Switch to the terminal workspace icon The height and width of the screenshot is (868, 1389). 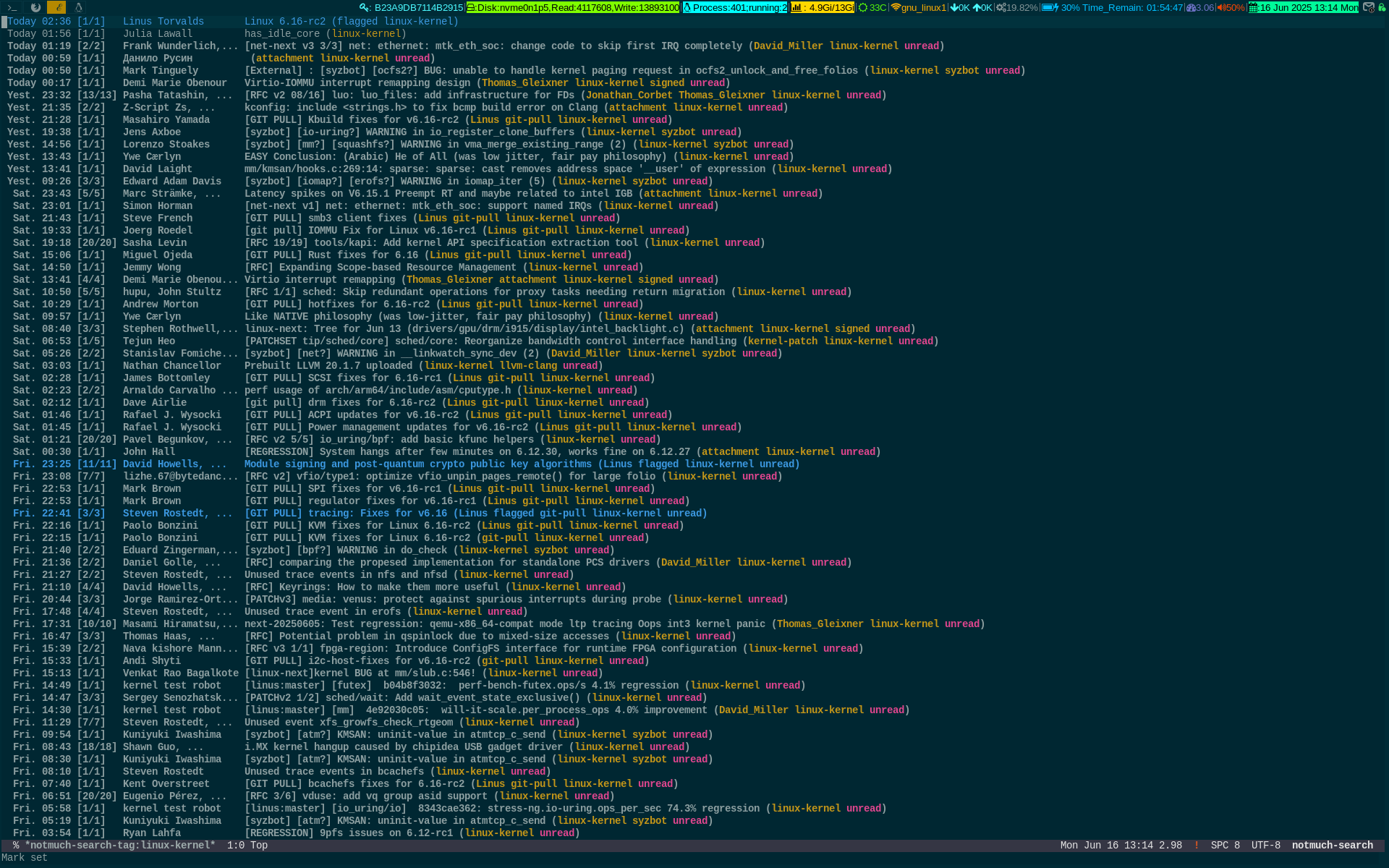12,7
